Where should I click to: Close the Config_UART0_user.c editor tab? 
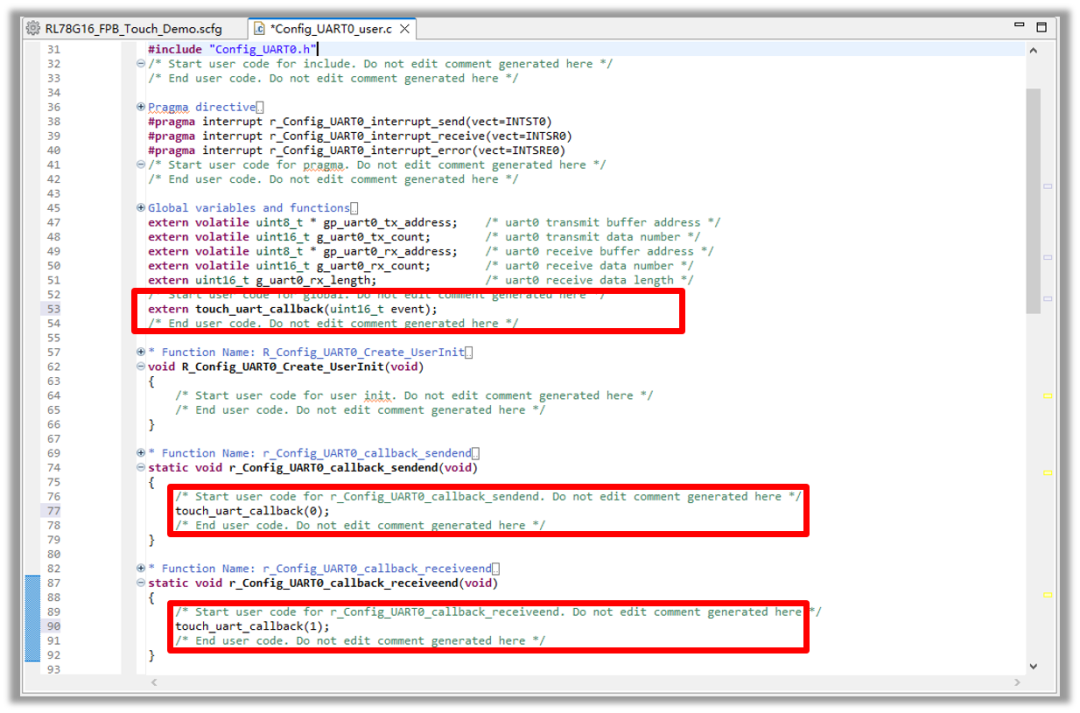click(405, 29)
